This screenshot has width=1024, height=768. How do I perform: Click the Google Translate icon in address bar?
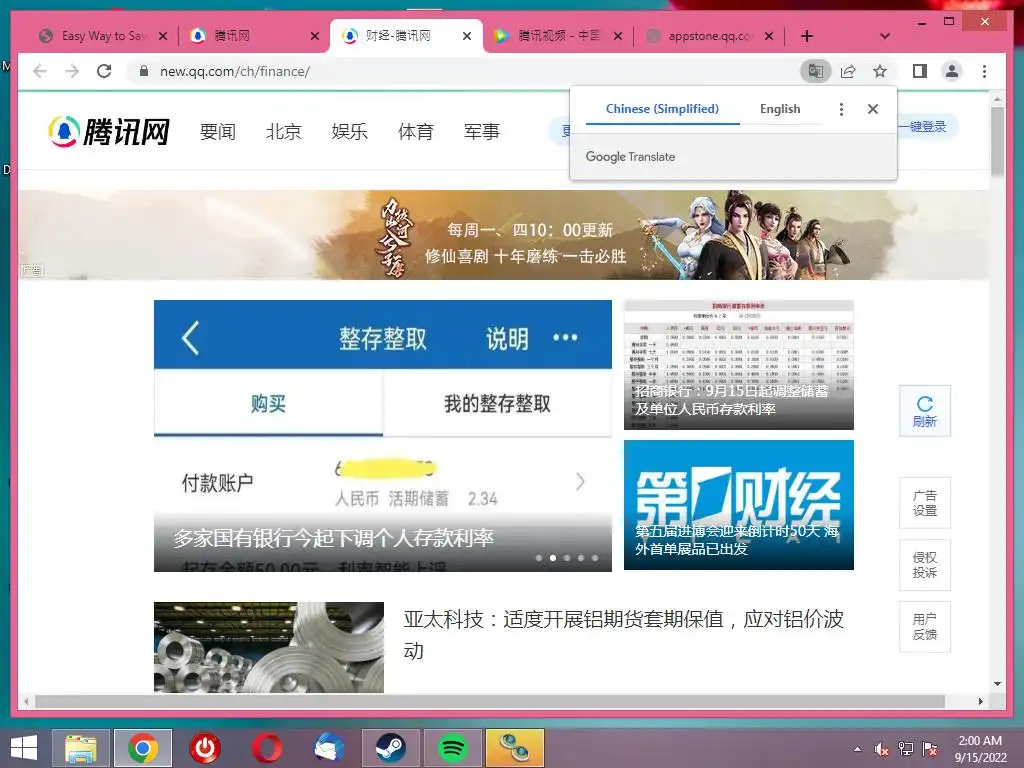pos(816,71)
